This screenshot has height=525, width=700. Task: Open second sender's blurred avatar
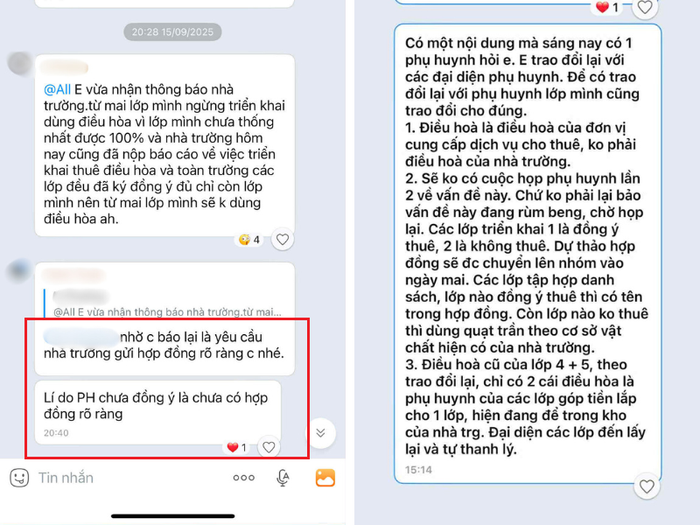click(x=19, y=271)
